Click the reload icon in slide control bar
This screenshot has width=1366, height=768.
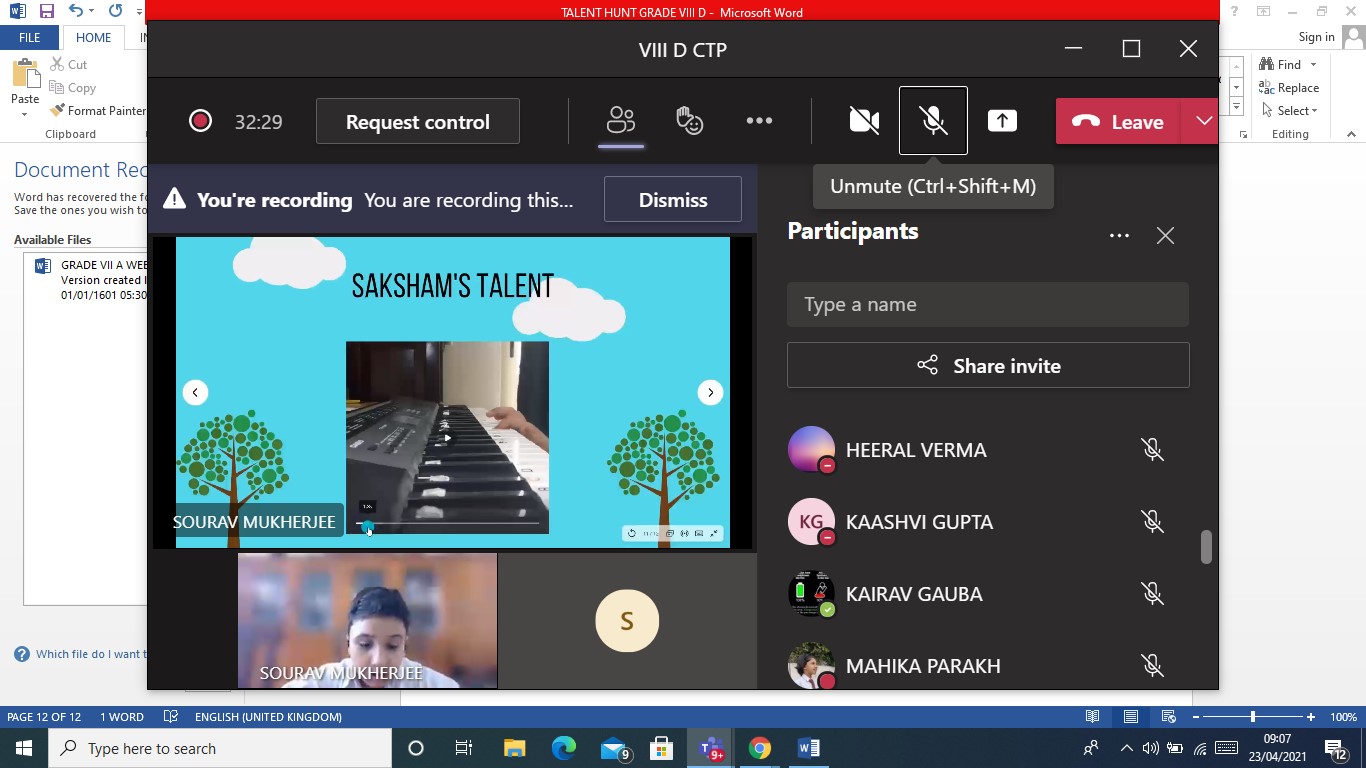tap(631, 533)
